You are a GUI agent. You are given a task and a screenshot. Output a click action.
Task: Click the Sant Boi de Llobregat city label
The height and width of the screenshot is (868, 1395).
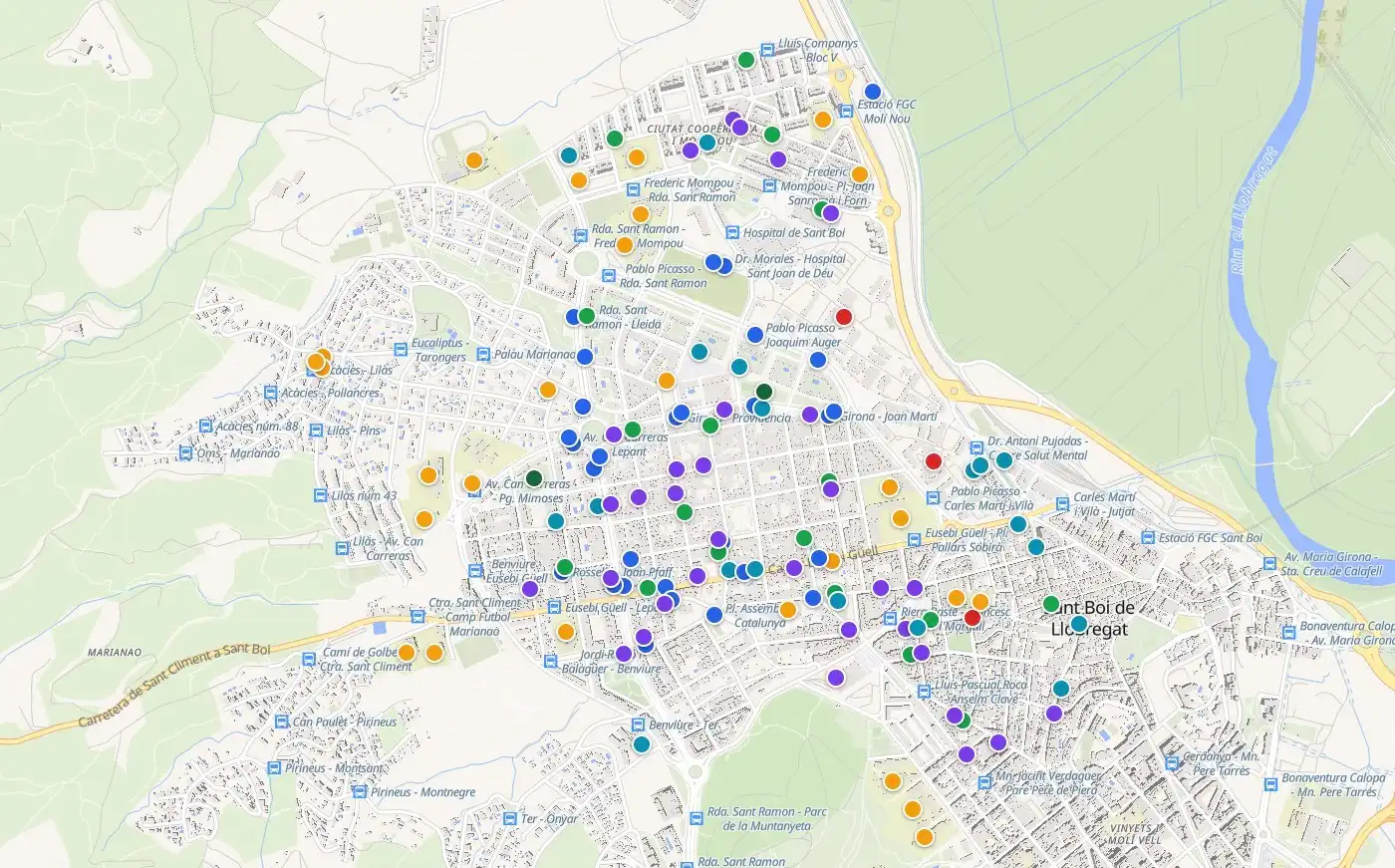click(x=1093, y=618)
